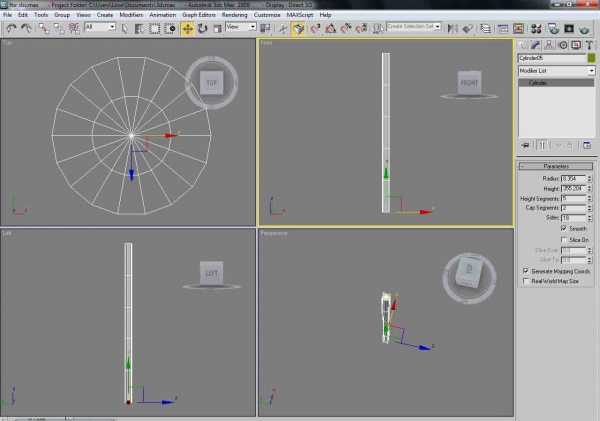The height and width of the screenshot is (421, 600).
Task: Open Render Setup teapot icon
Action: [553, 29]
